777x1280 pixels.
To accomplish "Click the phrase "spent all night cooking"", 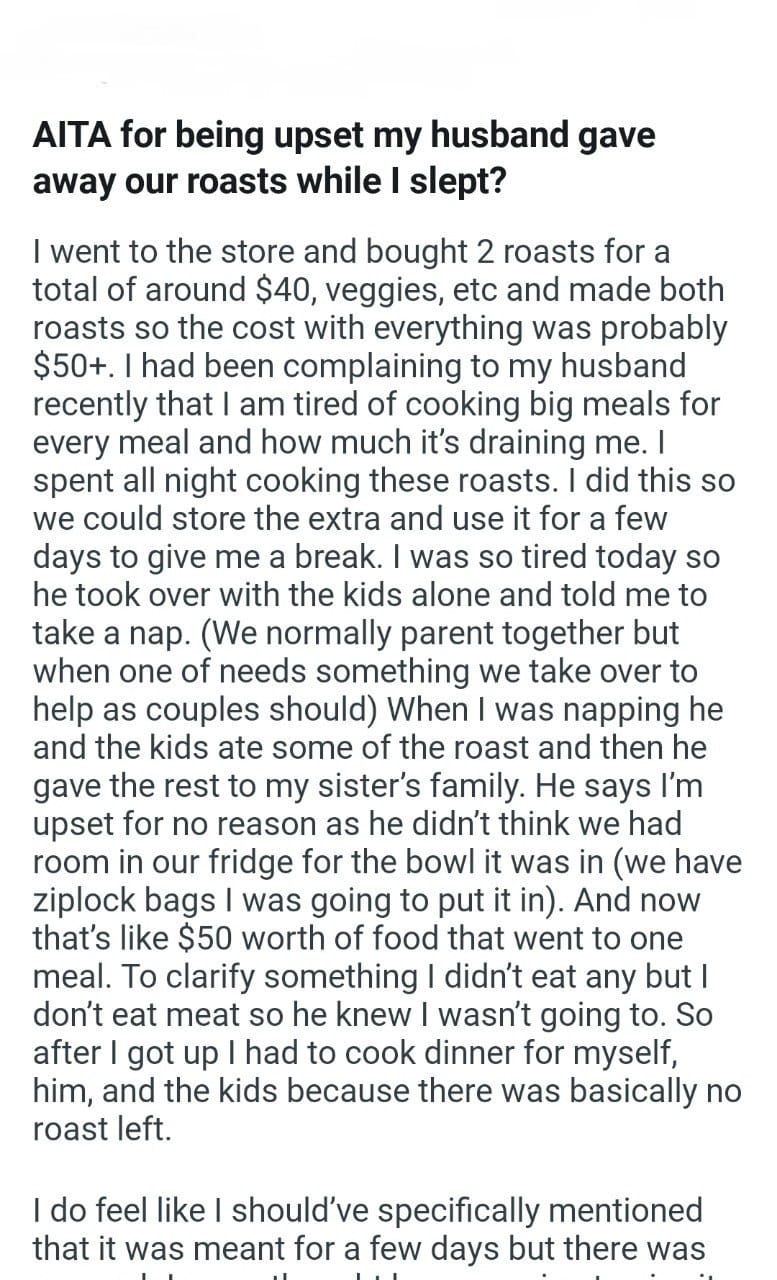I will coord(180,480).
